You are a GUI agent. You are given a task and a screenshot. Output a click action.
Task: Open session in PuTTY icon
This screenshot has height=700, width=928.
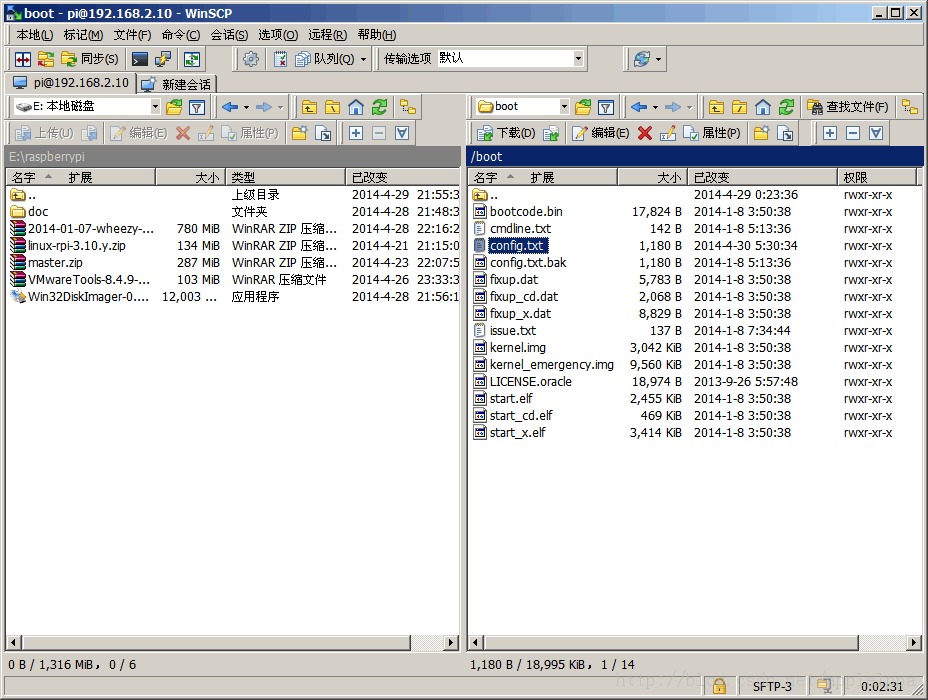(x=163, y=59)
